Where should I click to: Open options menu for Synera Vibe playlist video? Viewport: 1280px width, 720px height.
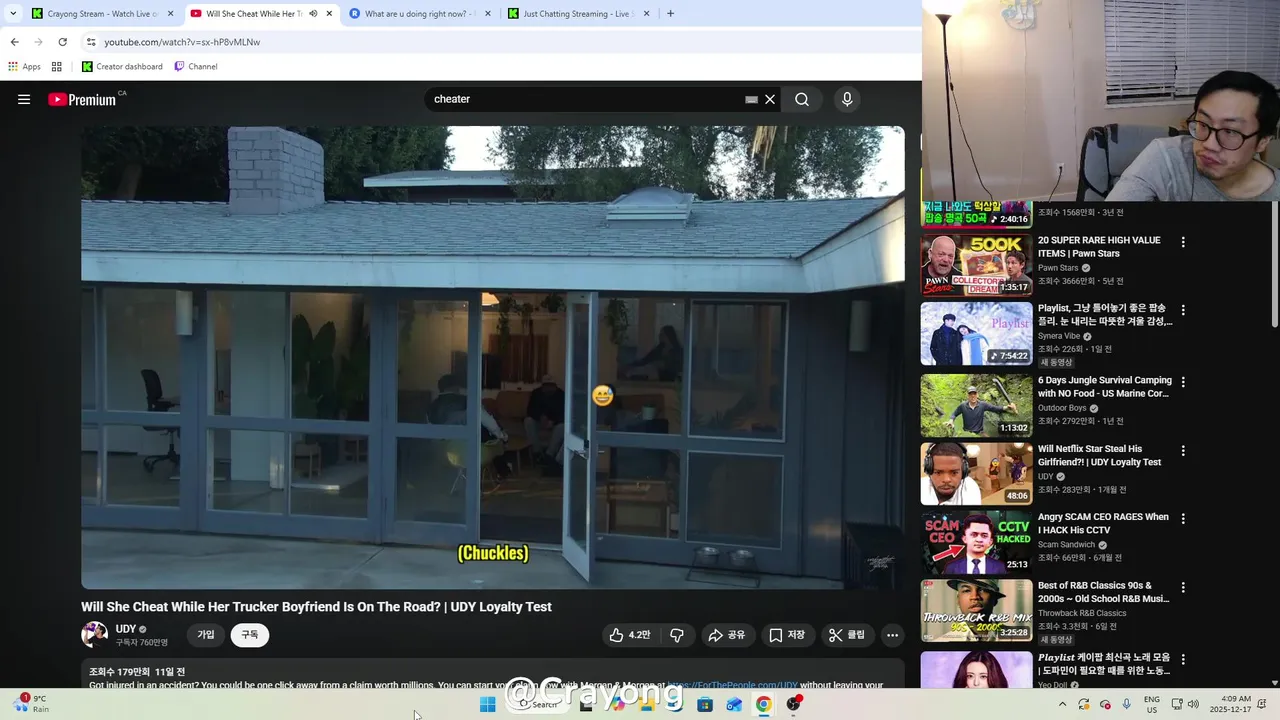(1183, 310)
